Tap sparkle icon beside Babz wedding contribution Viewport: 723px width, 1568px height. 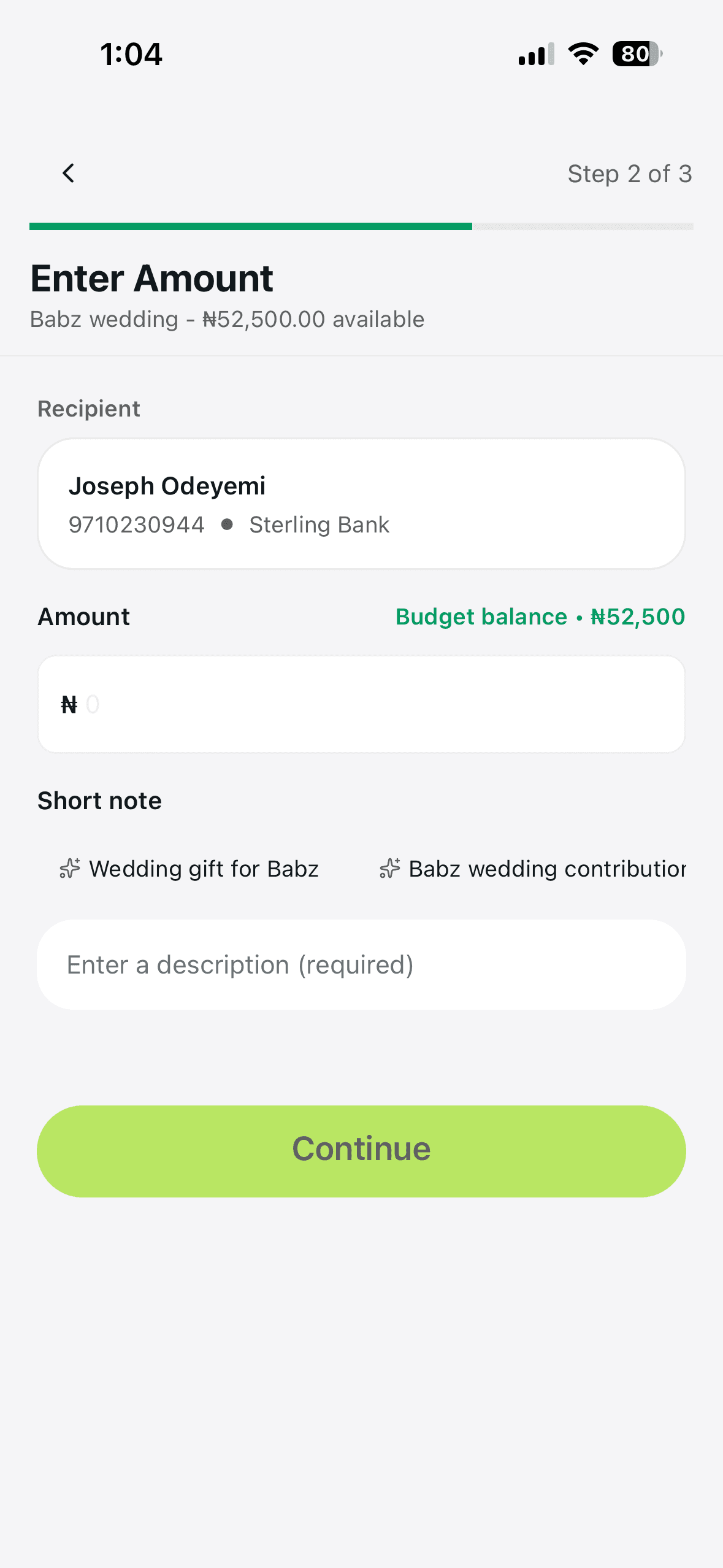click(x=390, y=869)
